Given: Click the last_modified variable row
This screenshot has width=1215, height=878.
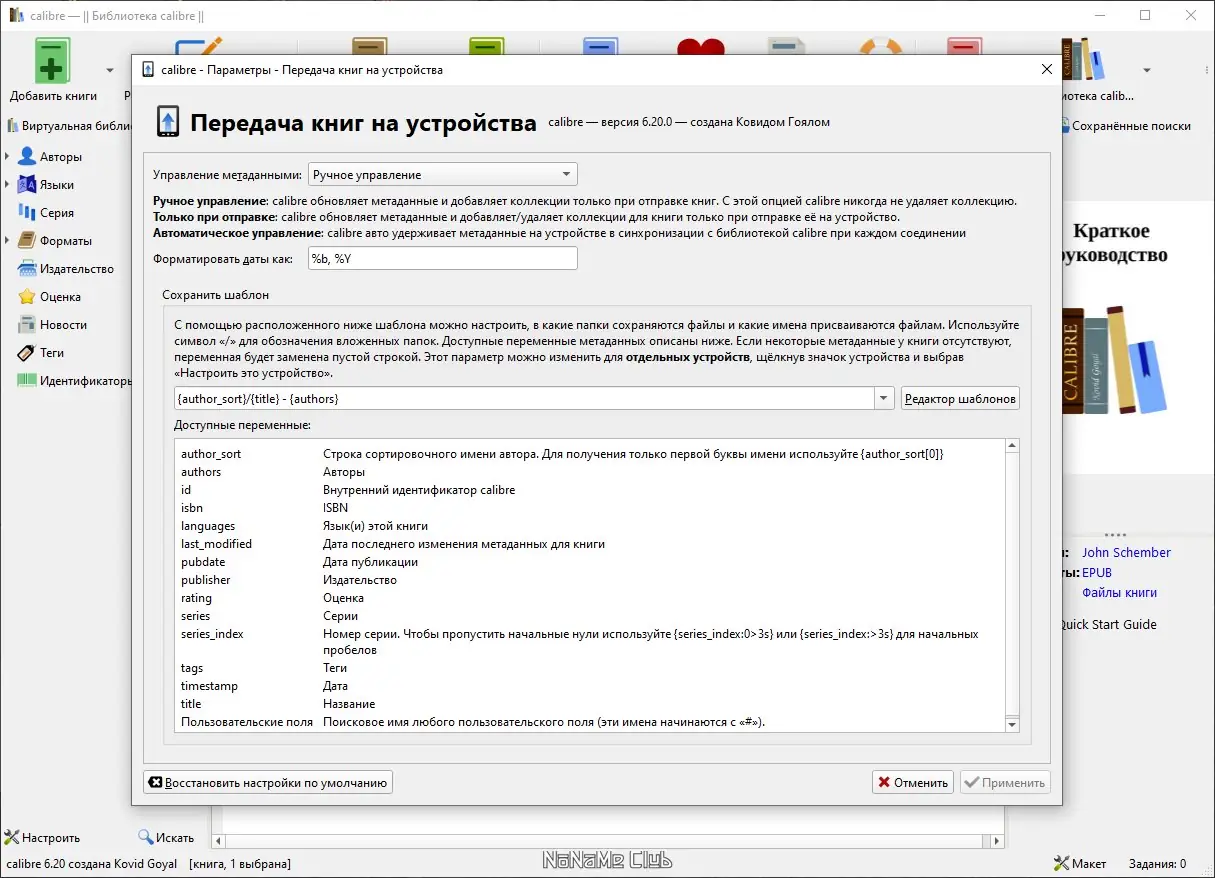Looking at the screenshot, I should (590, 544).
